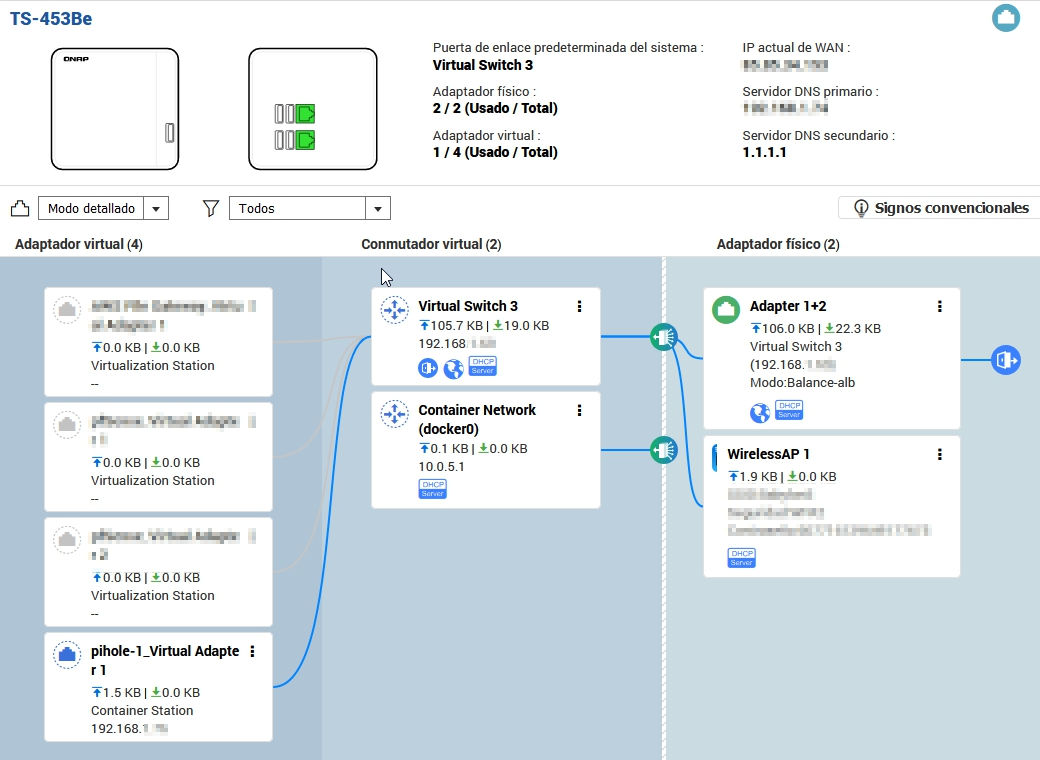Screen dimensions: 1040x760
Task: Click the globe icon under Virtual Switch 3
Action: (454, 369)
